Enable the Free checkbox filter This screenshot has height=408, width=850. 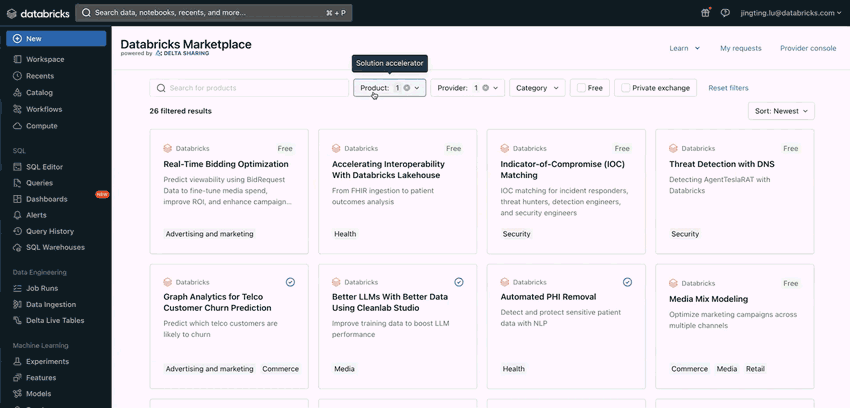coord(580,88)
